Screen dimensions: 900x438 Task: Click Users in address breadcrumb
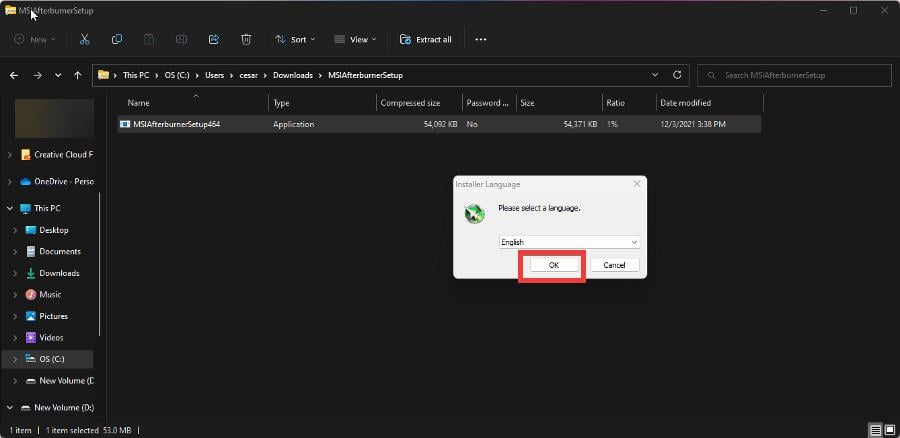[x=214, y=75]
